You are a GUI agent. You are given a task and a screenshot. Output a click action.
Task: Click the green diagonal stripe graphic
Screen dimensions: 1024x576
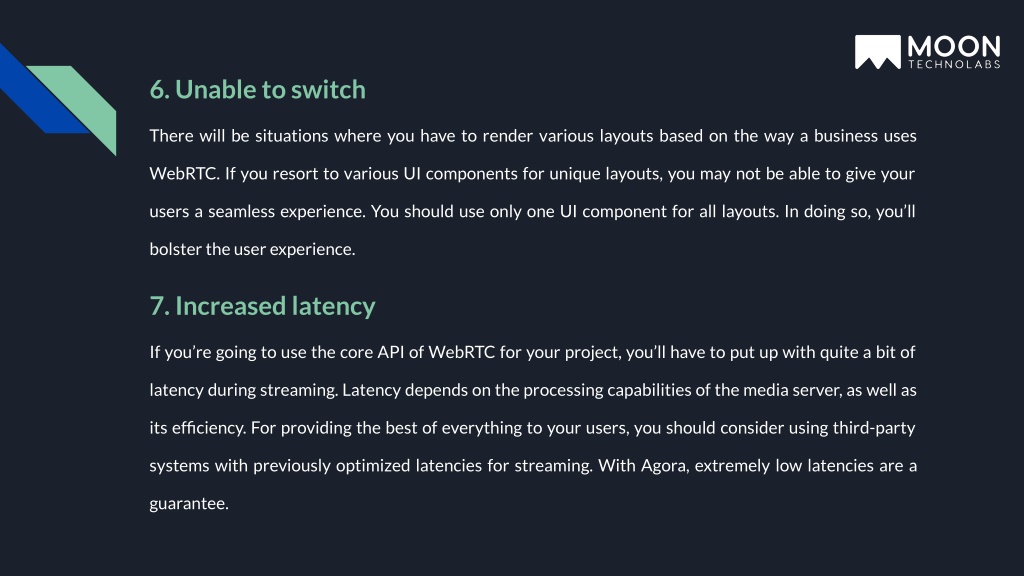pyautogui.click(x=77, y=104)
